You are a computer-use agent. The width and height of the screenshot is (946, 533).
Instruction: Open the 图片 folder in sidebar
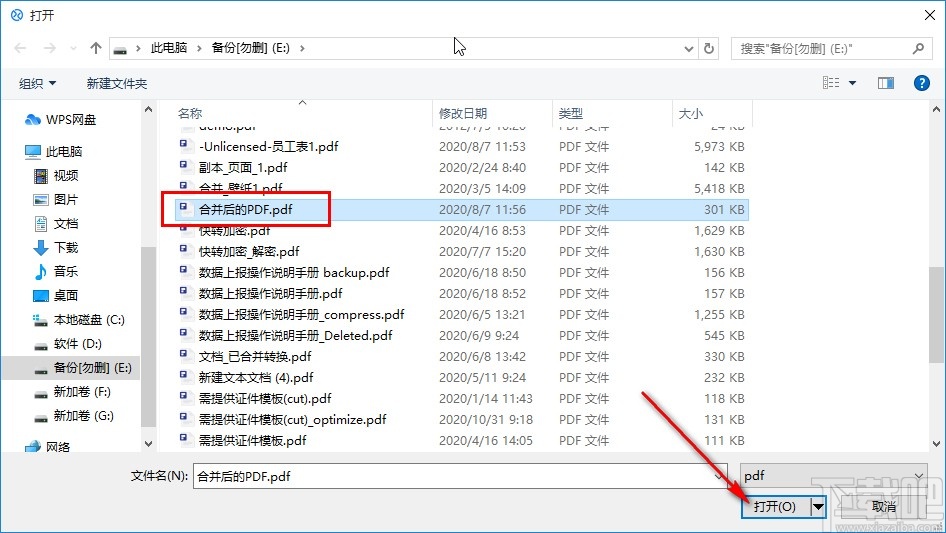[x=56, y=200]
